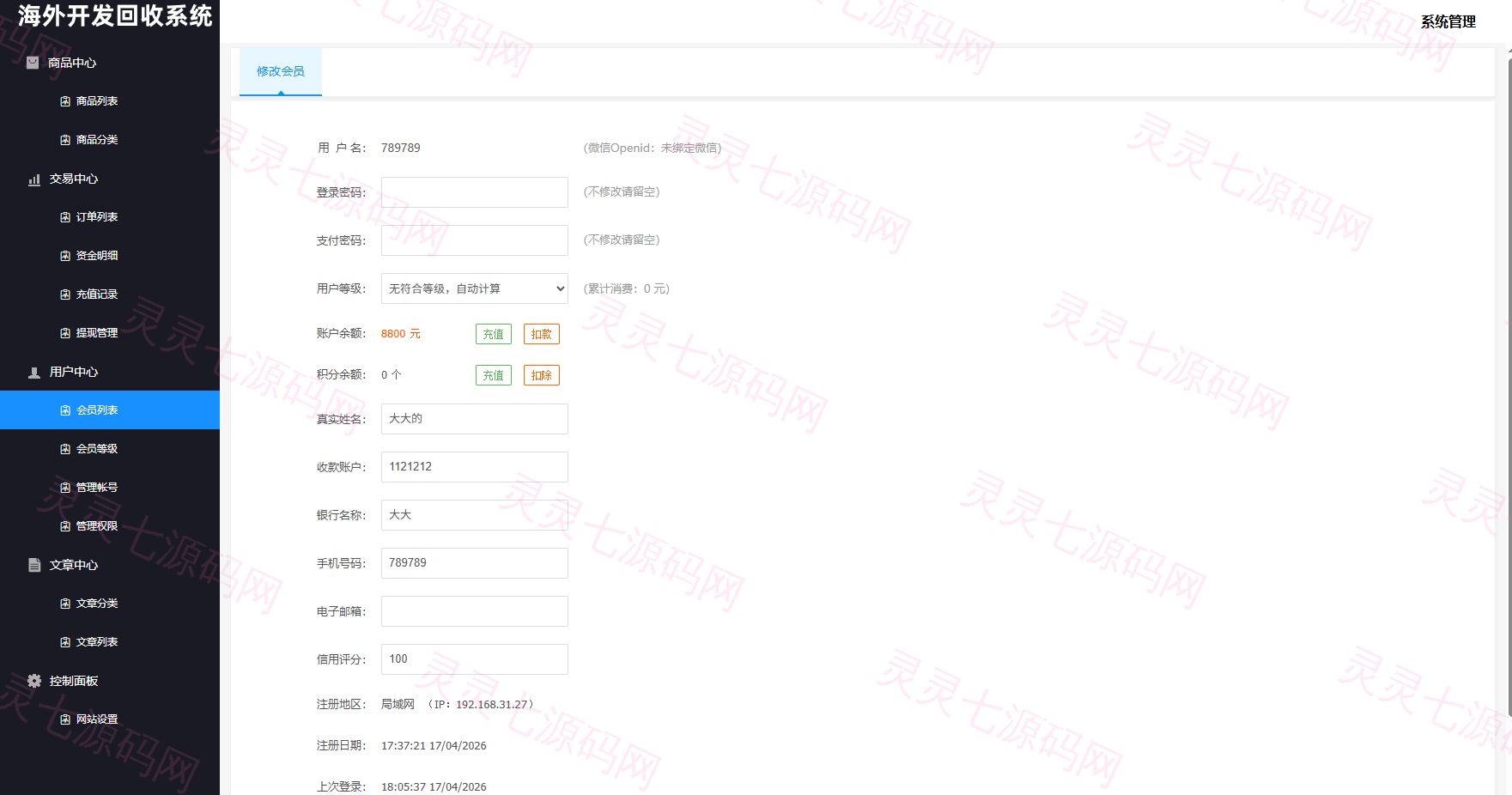Open 文章列表 in the sidebar
Screen dimensions: 1512x795
[110, 642]
